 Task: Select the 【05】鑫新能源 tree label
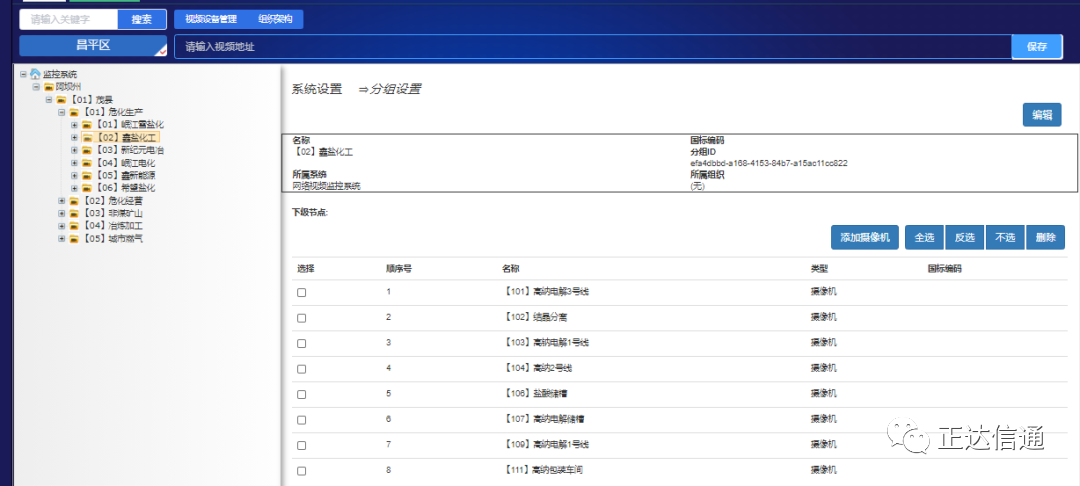pos(125,176)
